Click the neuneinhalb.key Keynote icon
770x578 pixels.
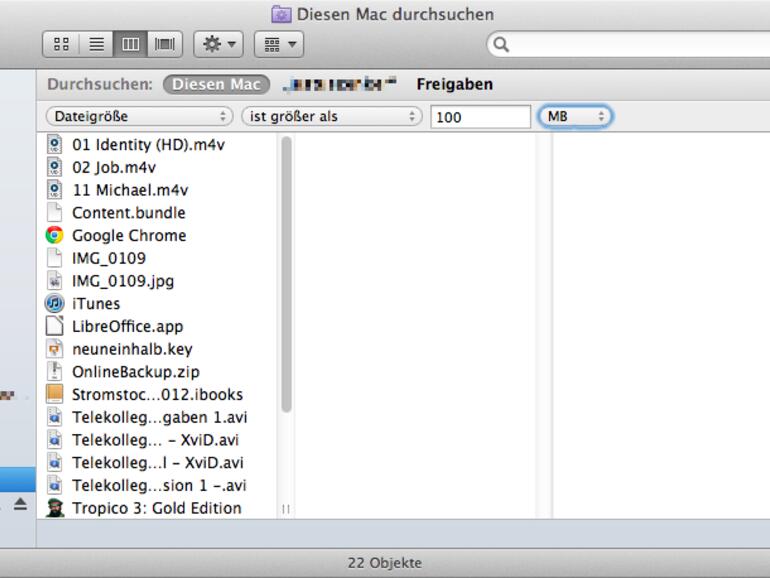click(55, 349)
